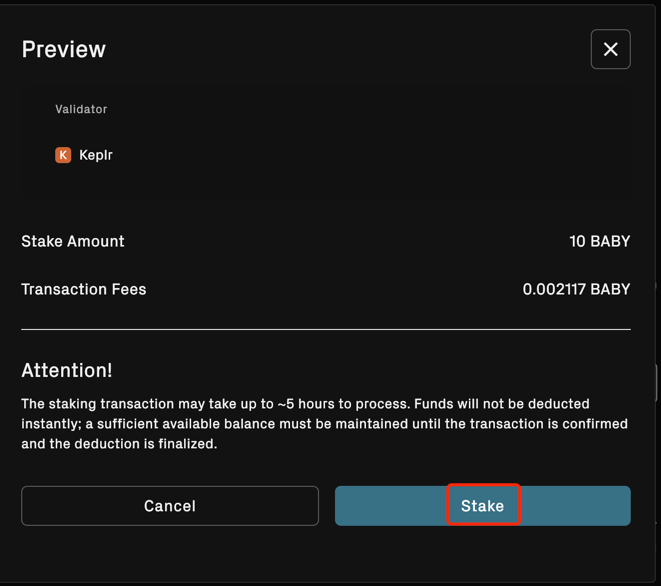Viewport: 661px width, 586px height.
Task: Close the Preview dialog with X
Action: click(610, 49)
